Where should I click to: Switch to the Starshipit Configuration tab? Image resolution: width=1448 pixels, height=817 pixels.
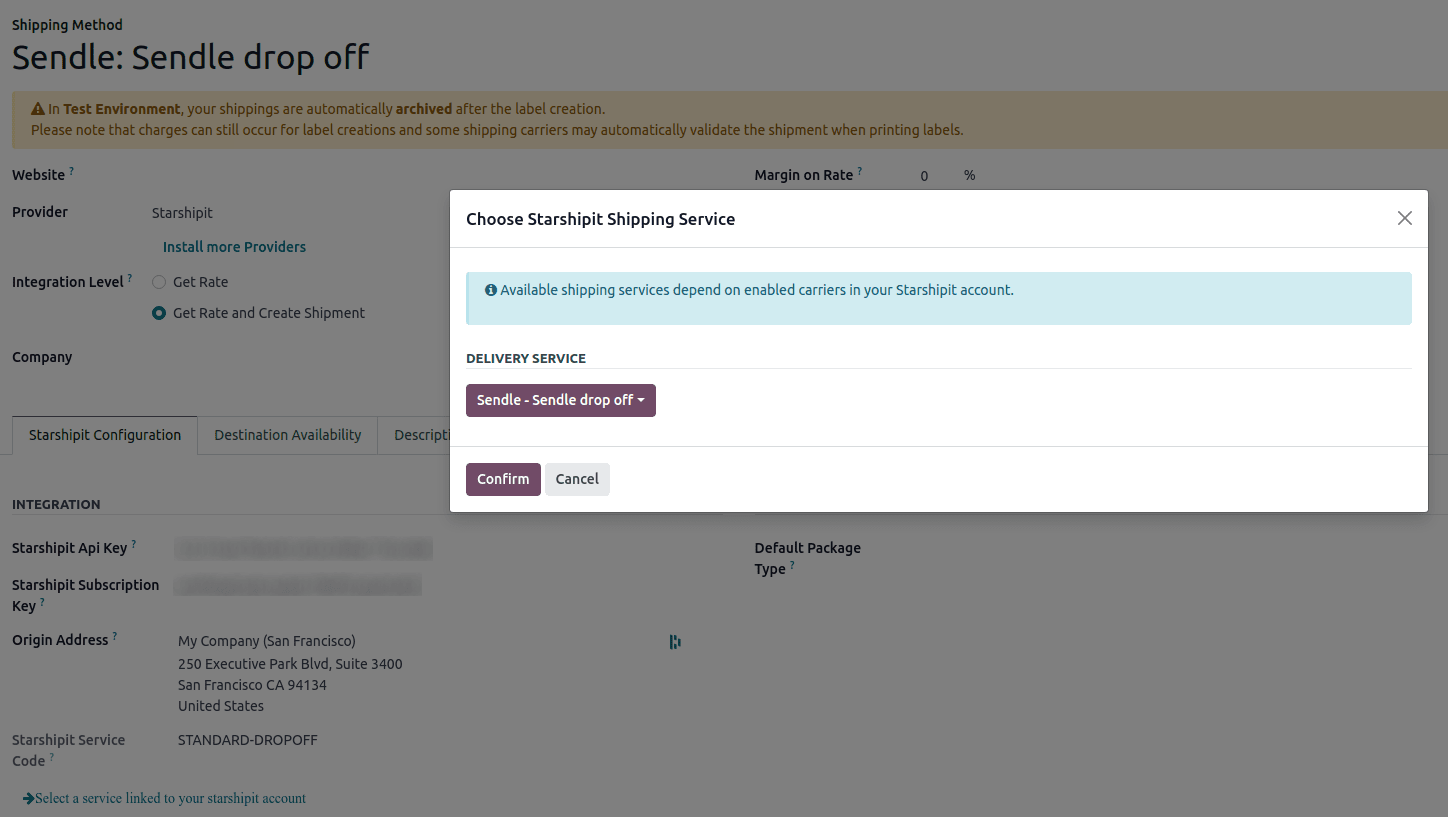(x=104, y=435)
